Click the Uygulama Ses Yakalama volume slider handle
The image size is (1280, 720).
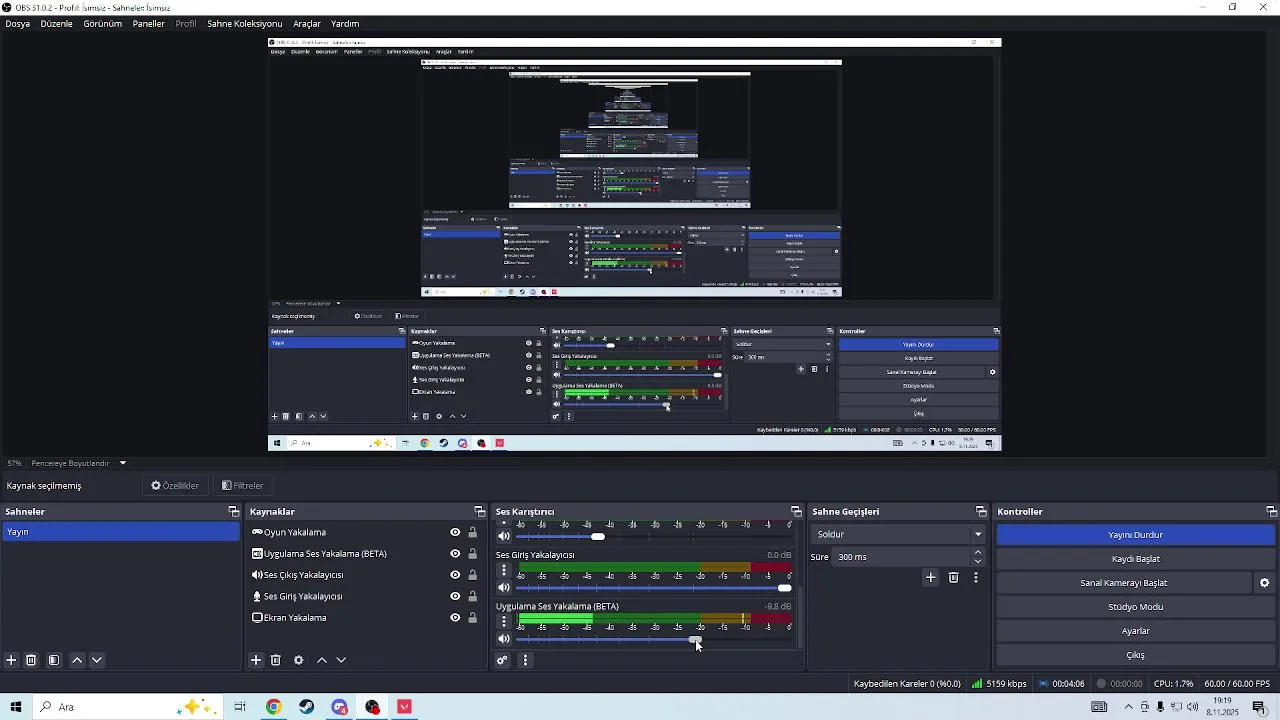point(694,639)
